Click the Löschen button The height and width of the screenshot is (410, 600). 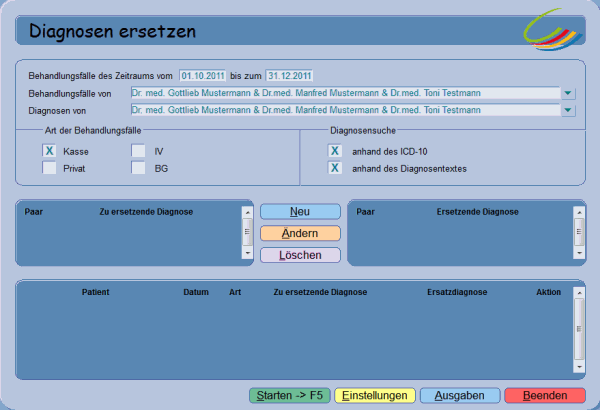click(x=300, y=255)
